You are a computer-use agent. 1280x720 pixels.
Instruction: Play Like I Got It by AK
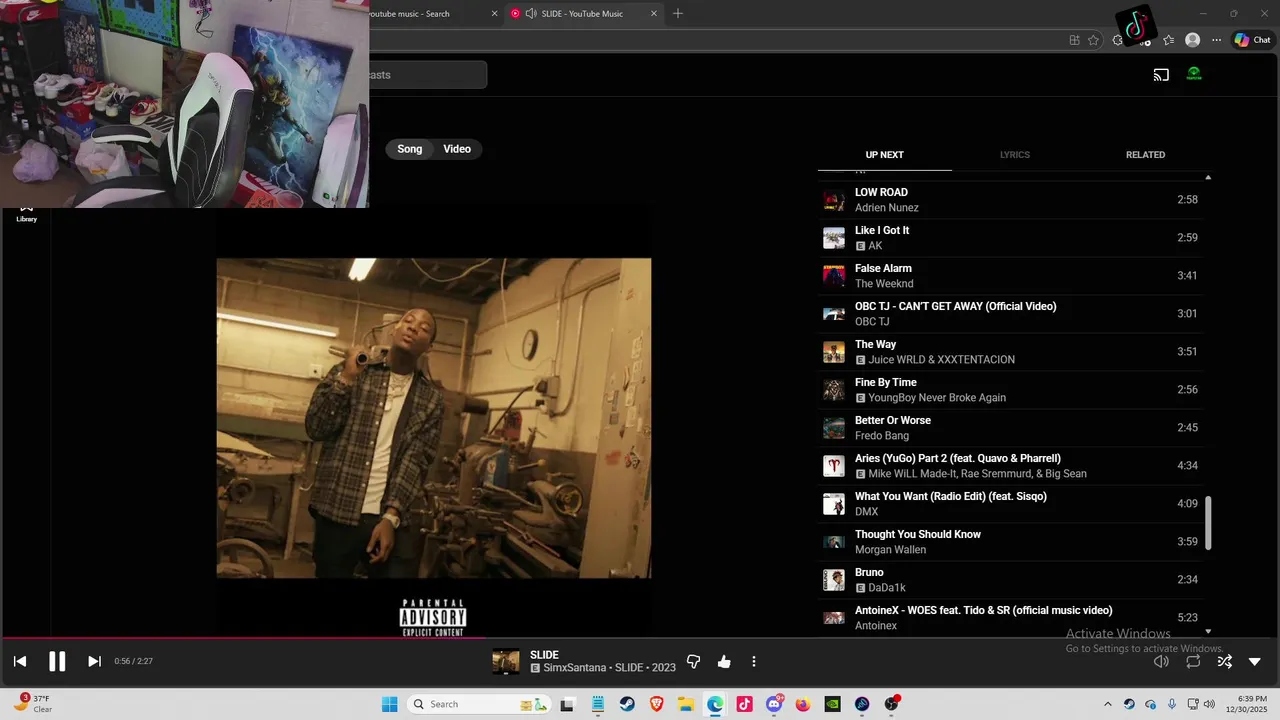(x=1010, y=238)
